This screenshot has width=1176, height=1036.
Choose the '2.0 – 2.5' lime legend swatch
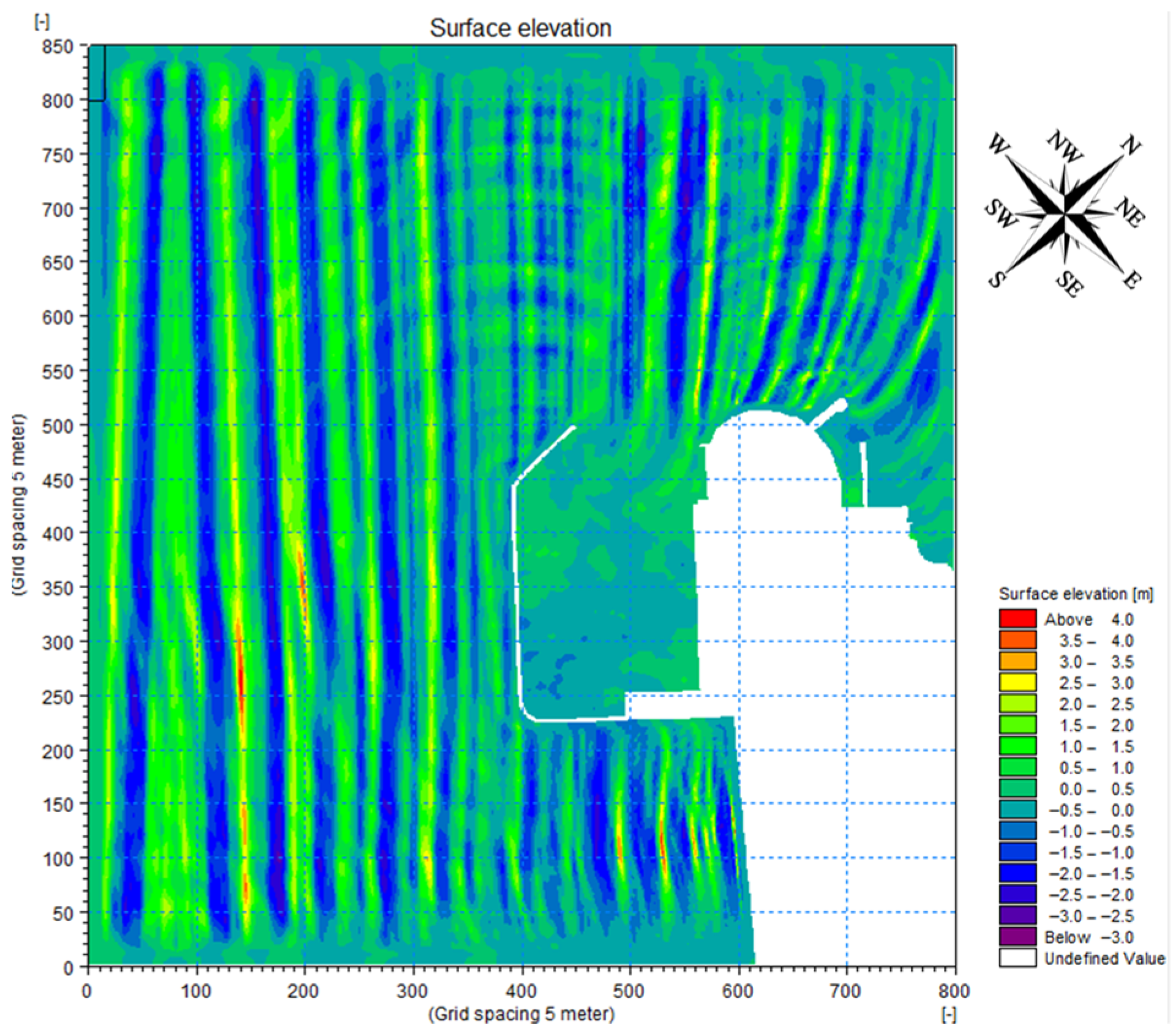(1017, 704)
